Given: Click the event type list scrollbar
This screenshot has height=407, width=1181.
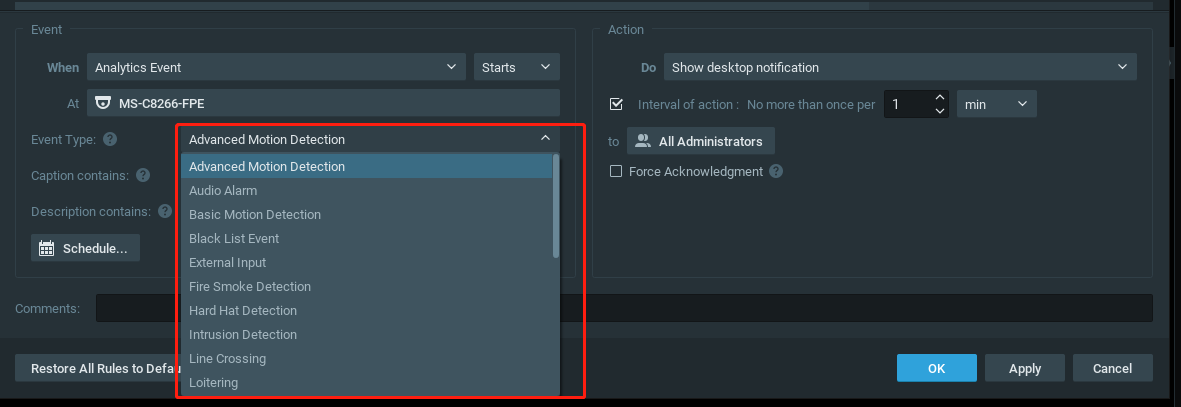Looking at the screenshot, I should click(556, 206).
